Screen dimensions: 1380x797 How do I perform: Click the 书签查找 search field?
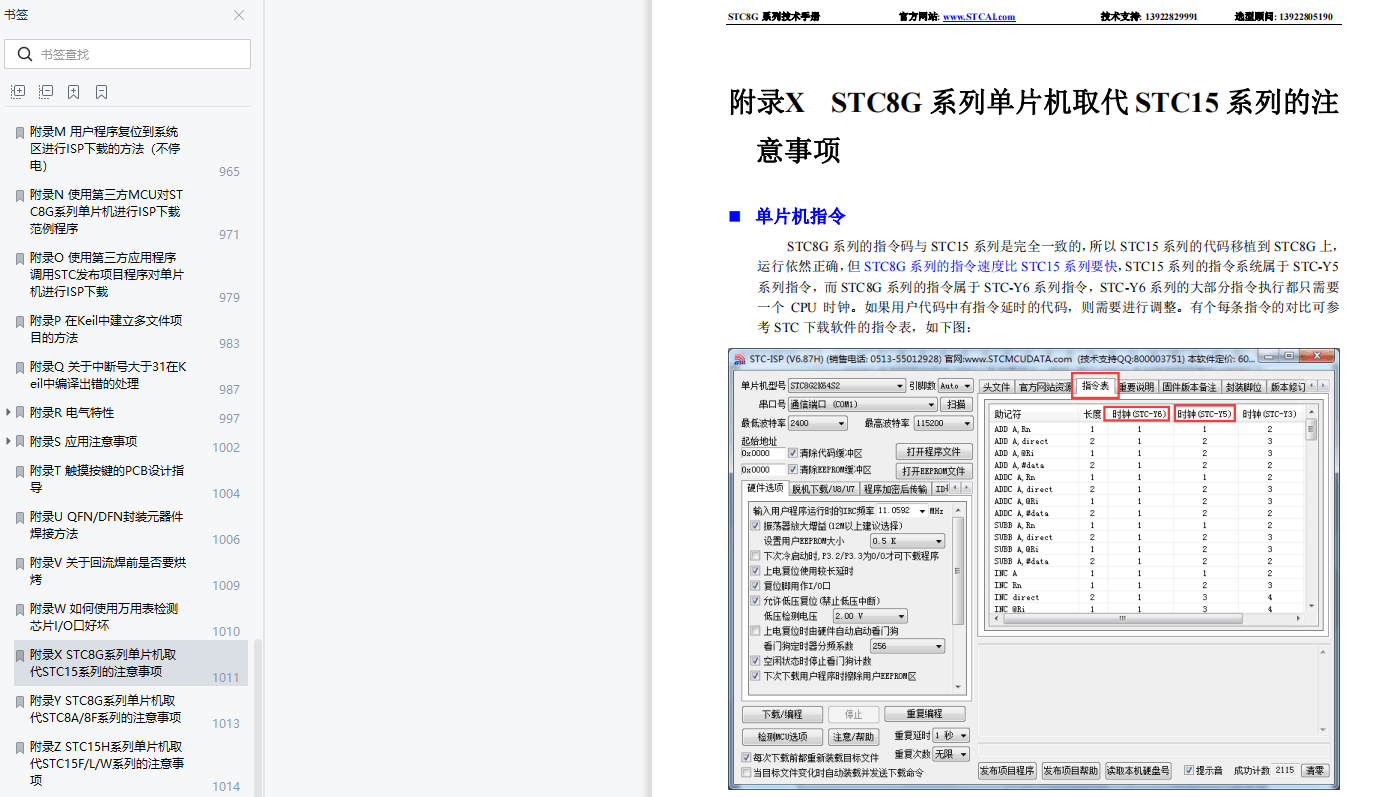pyautogui.click(x=127, y=54)
